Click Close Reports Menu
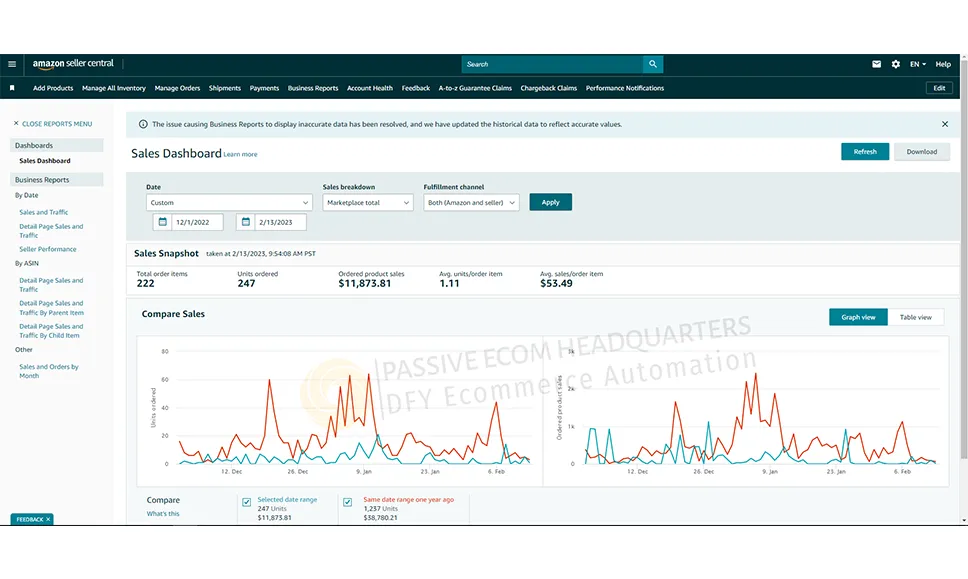968x579 pixels. (x=57, y=123)
